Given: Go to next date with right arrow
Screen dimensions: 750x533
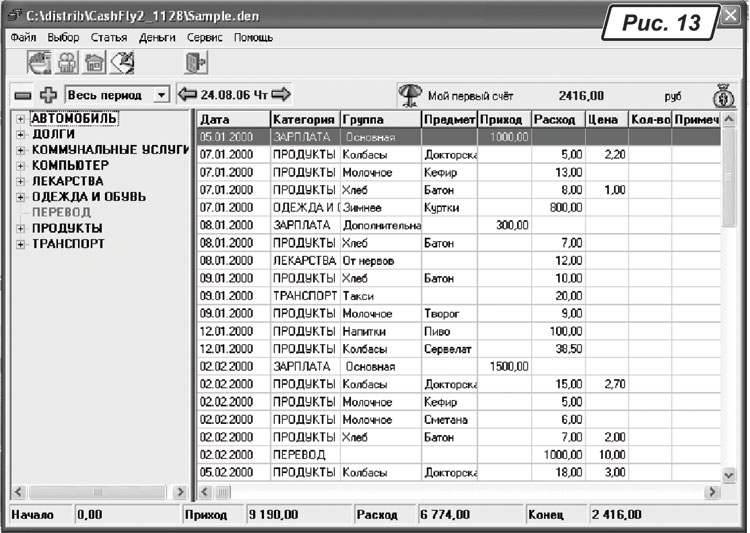Looking at the screenshot, I should point(281,95).
